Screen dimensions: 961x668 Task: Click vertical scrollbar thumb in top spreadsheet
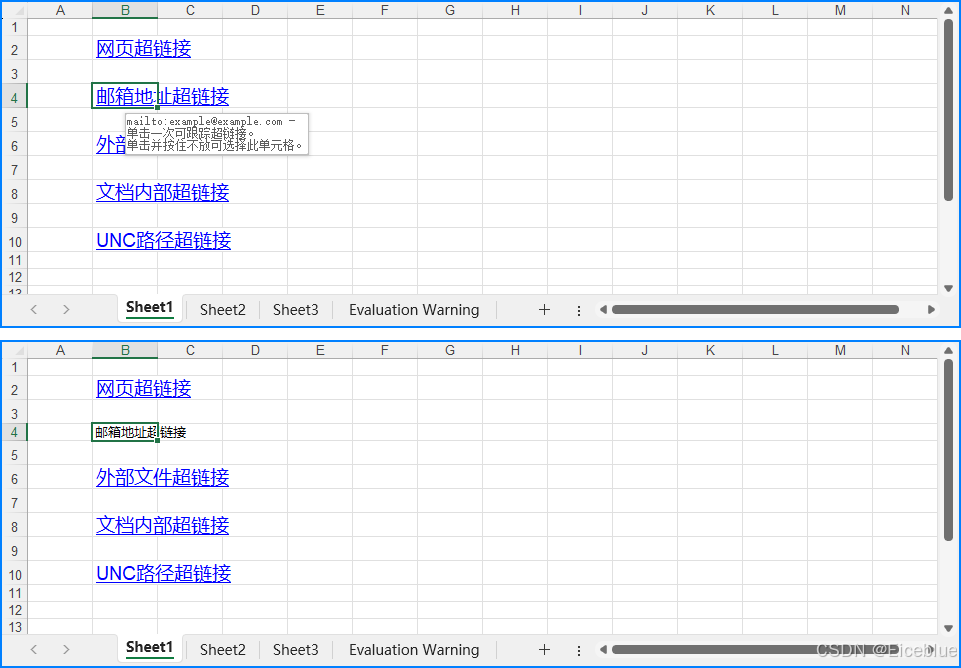949,110
